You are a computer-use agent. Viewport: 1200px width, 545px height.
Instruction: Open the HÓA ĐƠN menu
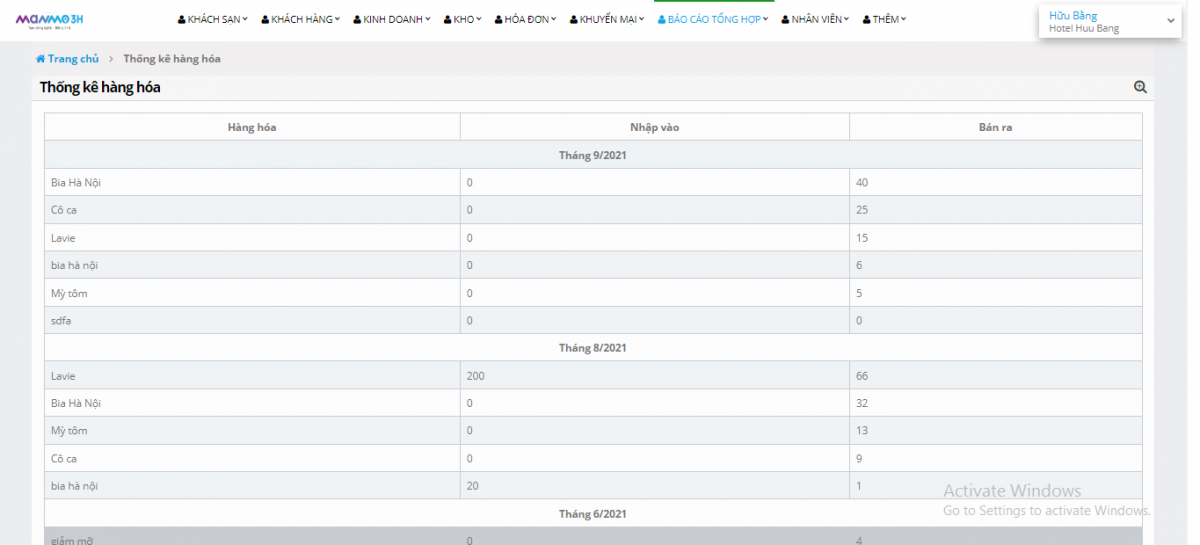(x=528, y=20)
